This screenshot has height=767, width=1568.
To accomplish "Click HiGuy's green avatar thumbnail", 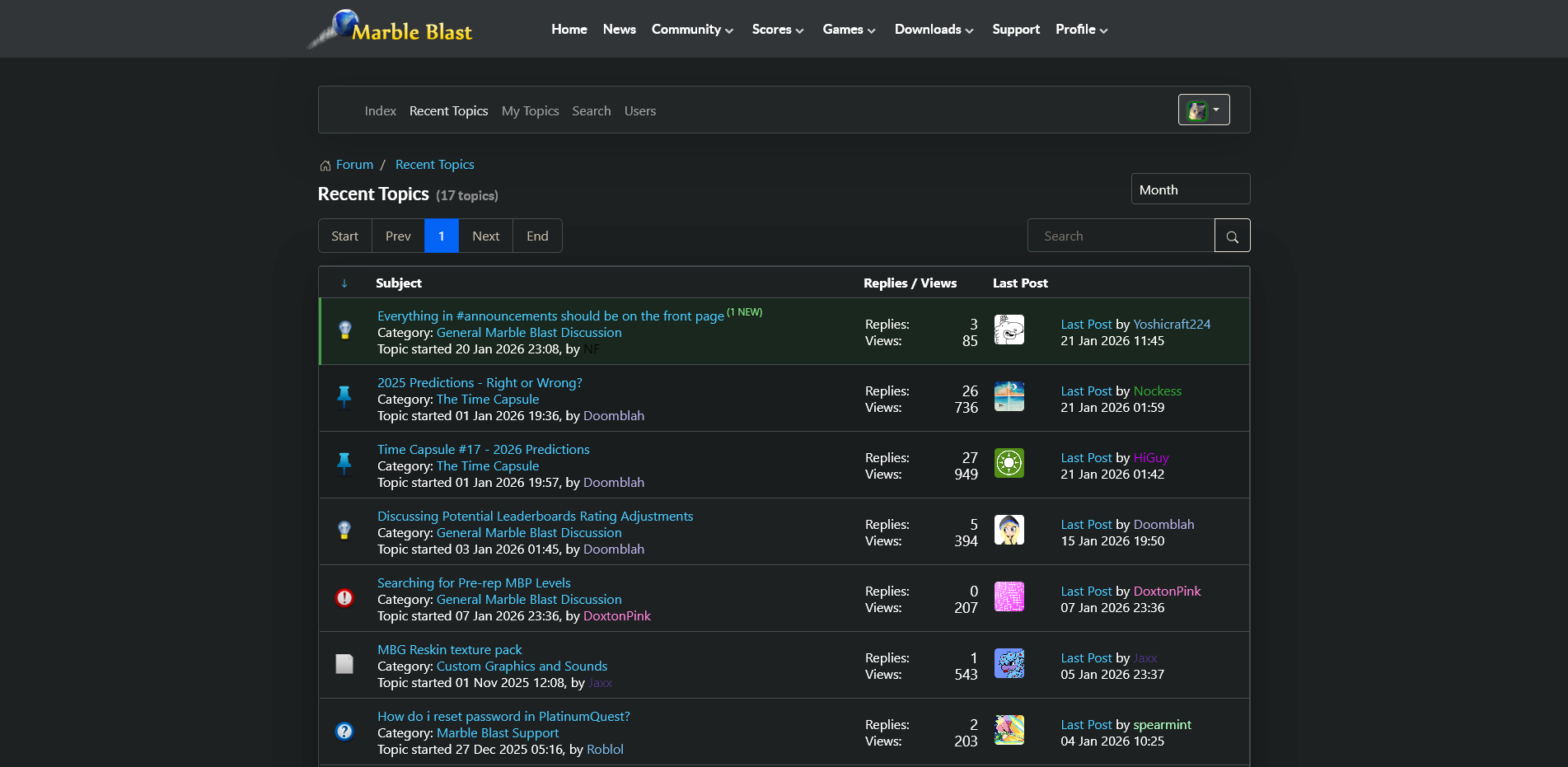I will pos(1009,463).
